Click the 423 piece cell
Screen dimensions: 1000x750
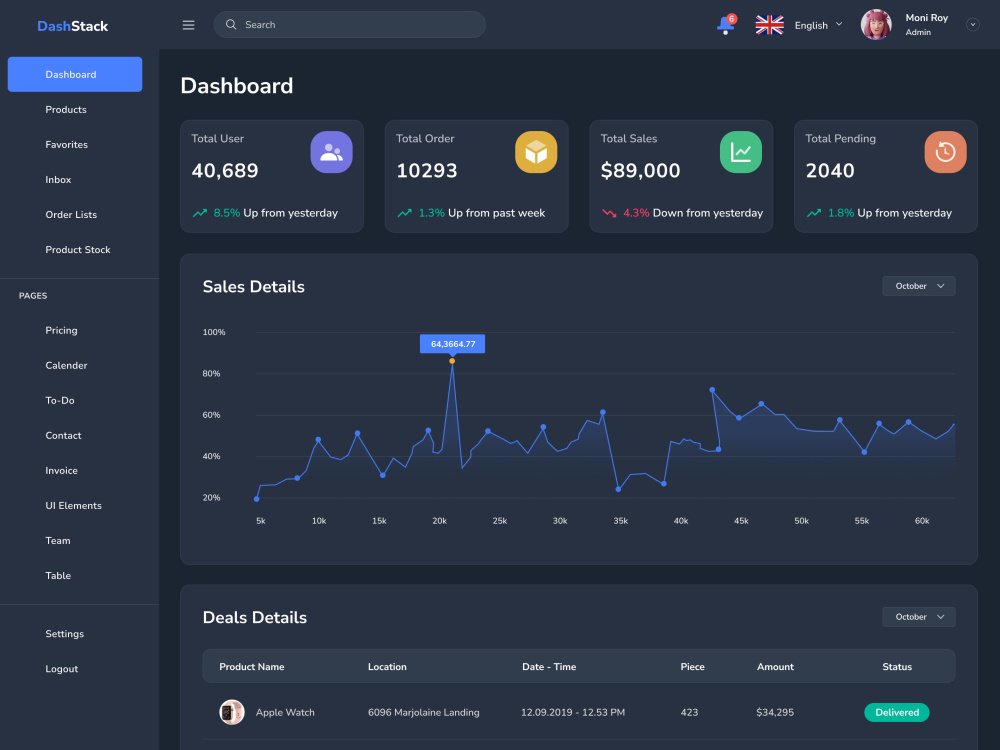689,712
